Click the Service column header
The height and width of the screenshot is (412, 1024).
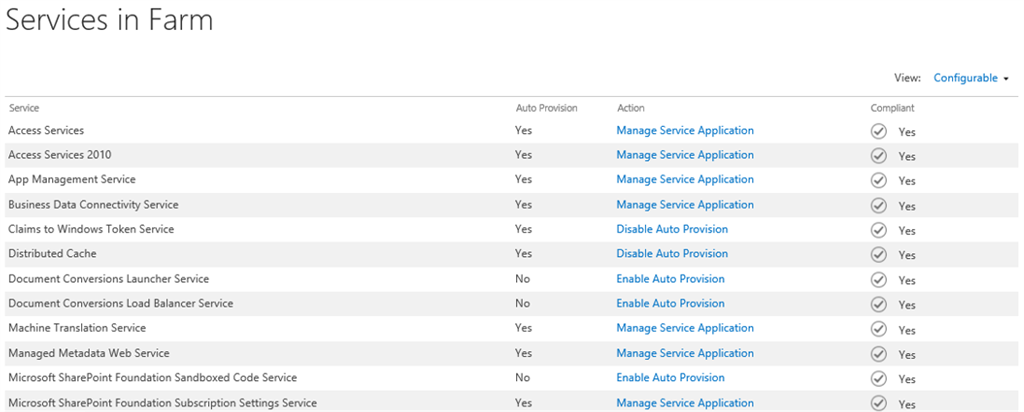24,108
